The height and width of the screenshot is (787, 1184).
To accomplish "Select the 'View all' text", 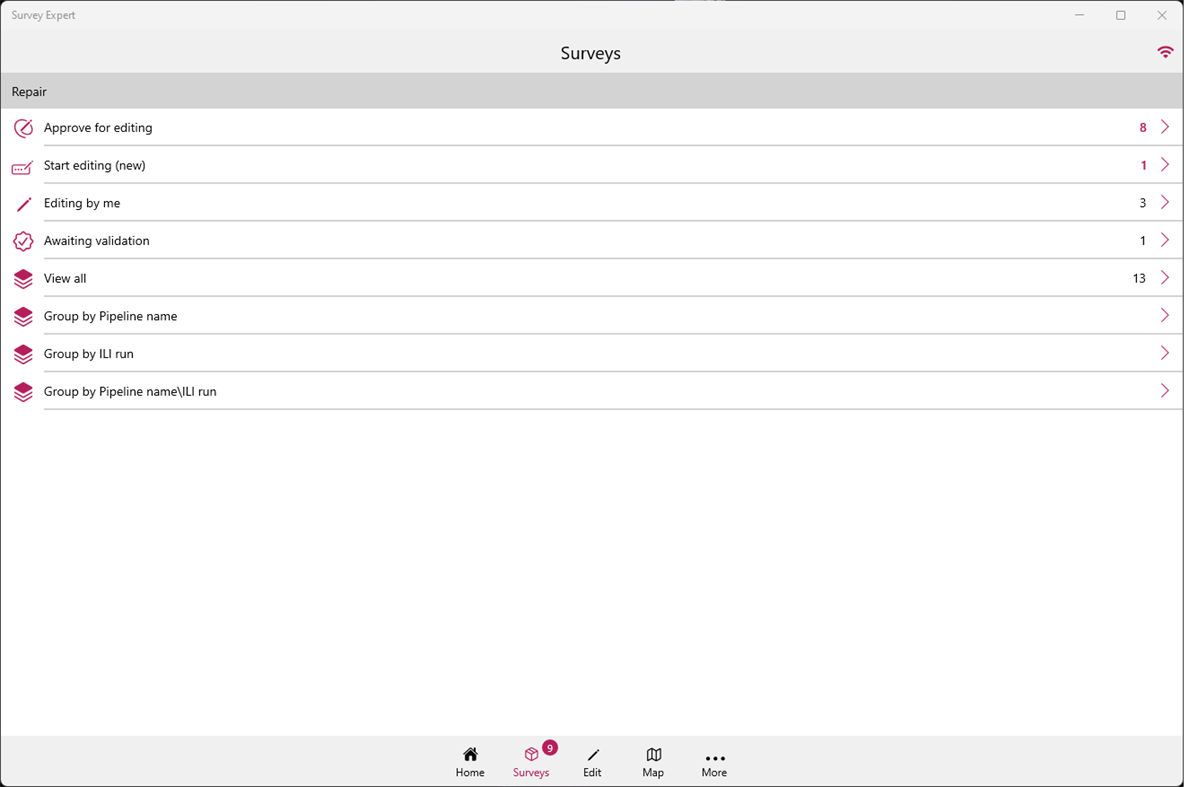I will tap(65, 279).
